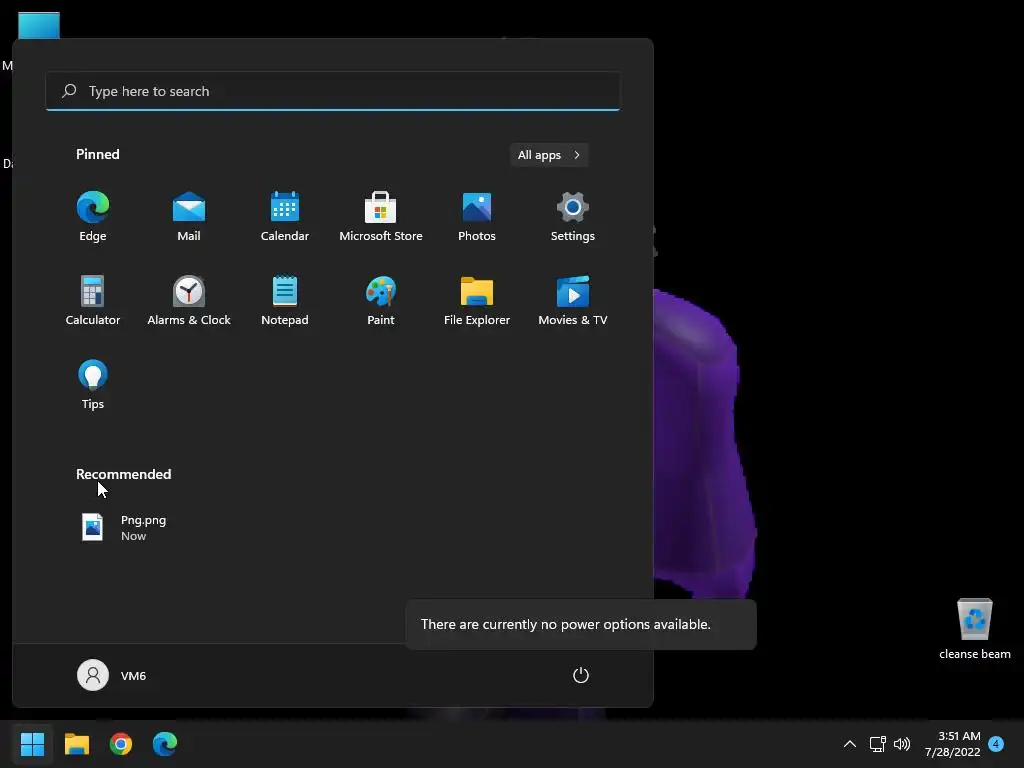Expand the All apps list

click(549, 155)
